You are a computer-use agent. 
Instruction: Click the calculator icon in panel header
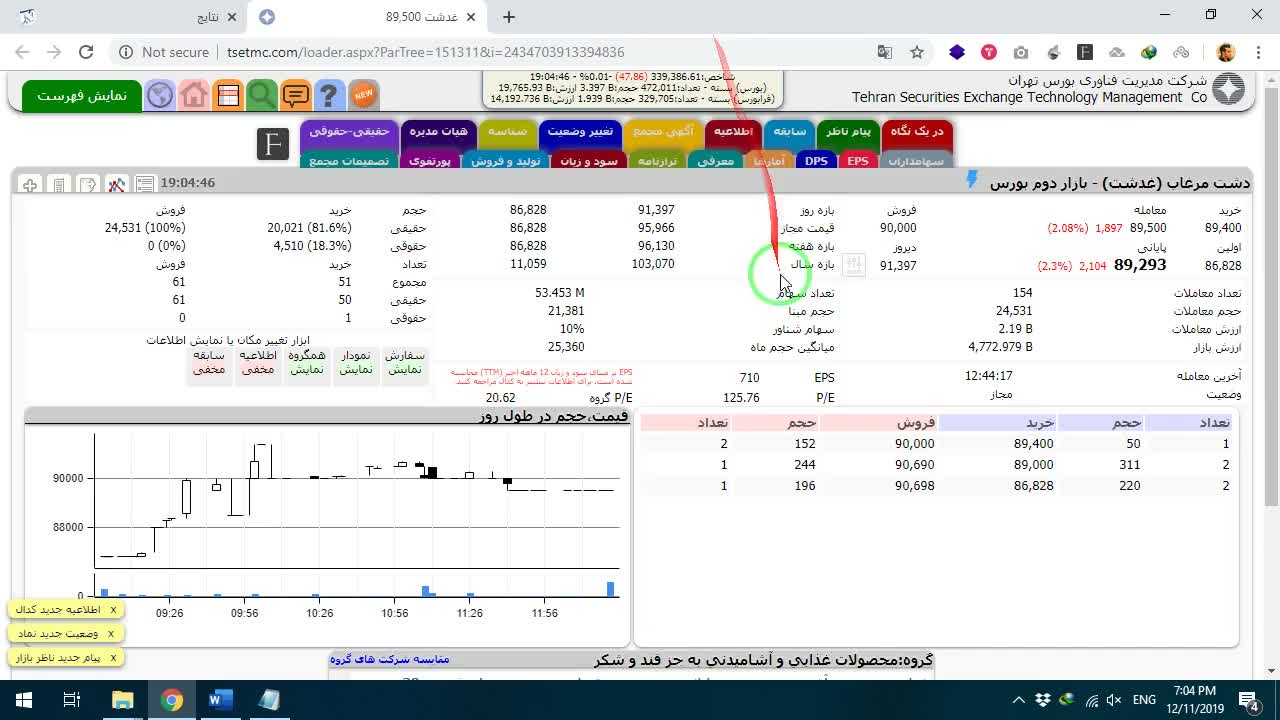59,184
